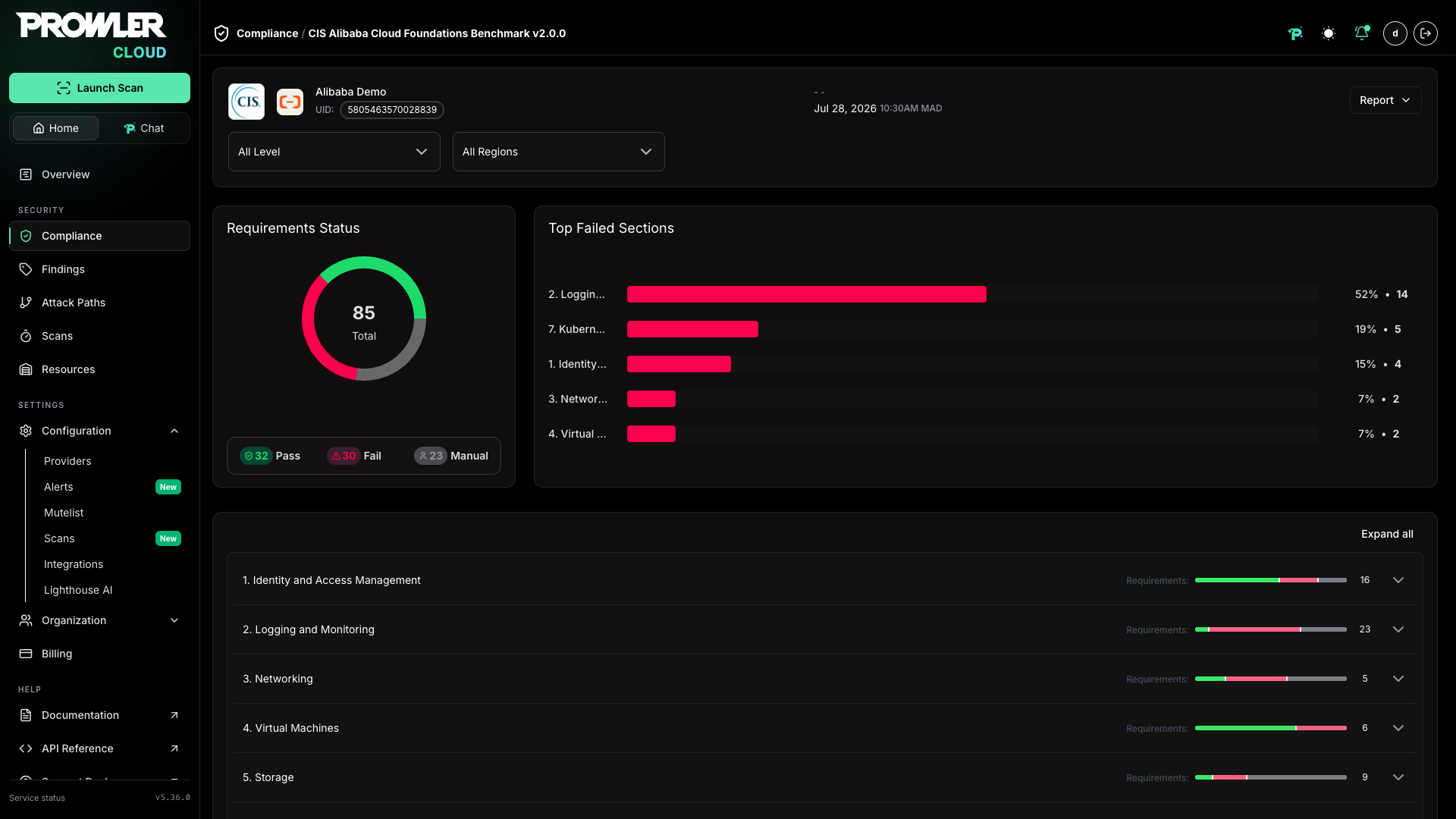This screenshot has height=819, width=1456.
Task: Open Alerts in Configuration submenu
Action: pyautogui.click(x=58, y=487)
